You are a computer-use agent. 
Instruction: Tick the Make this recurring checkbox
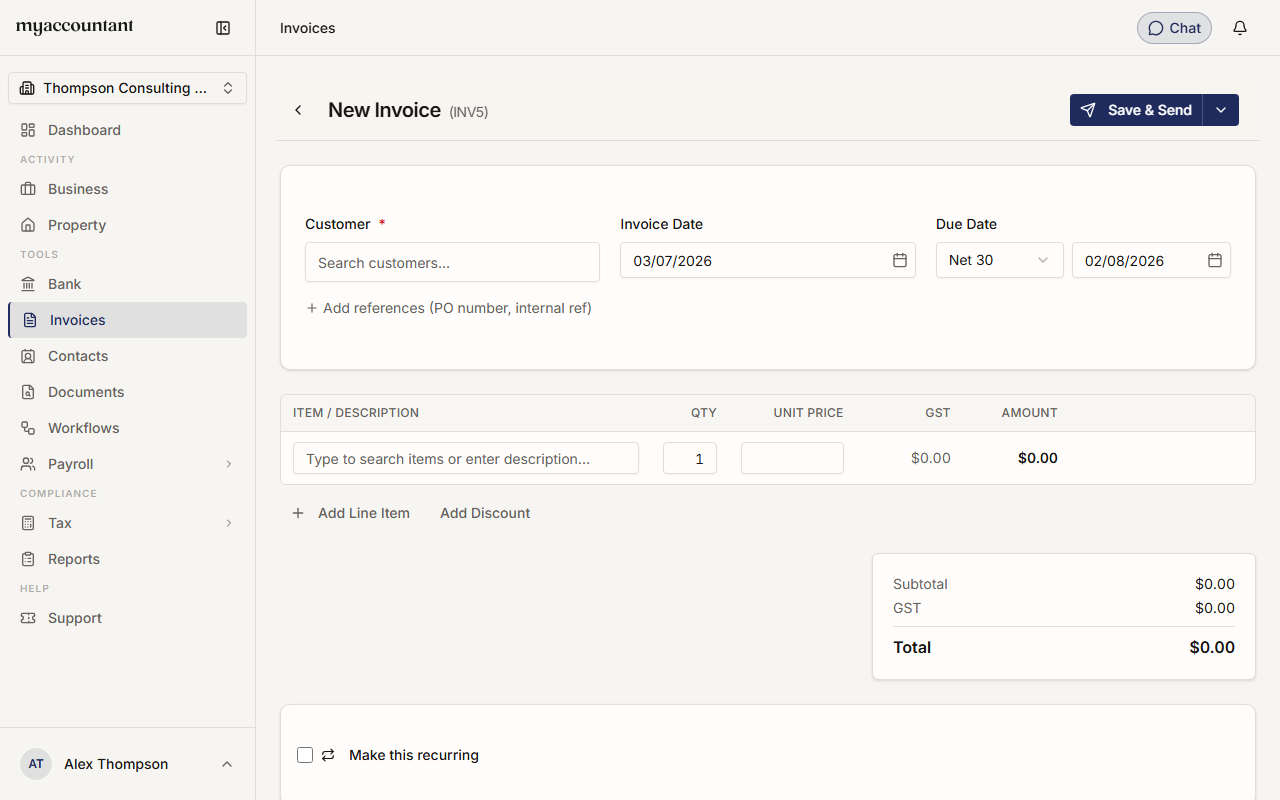(305, 755)
